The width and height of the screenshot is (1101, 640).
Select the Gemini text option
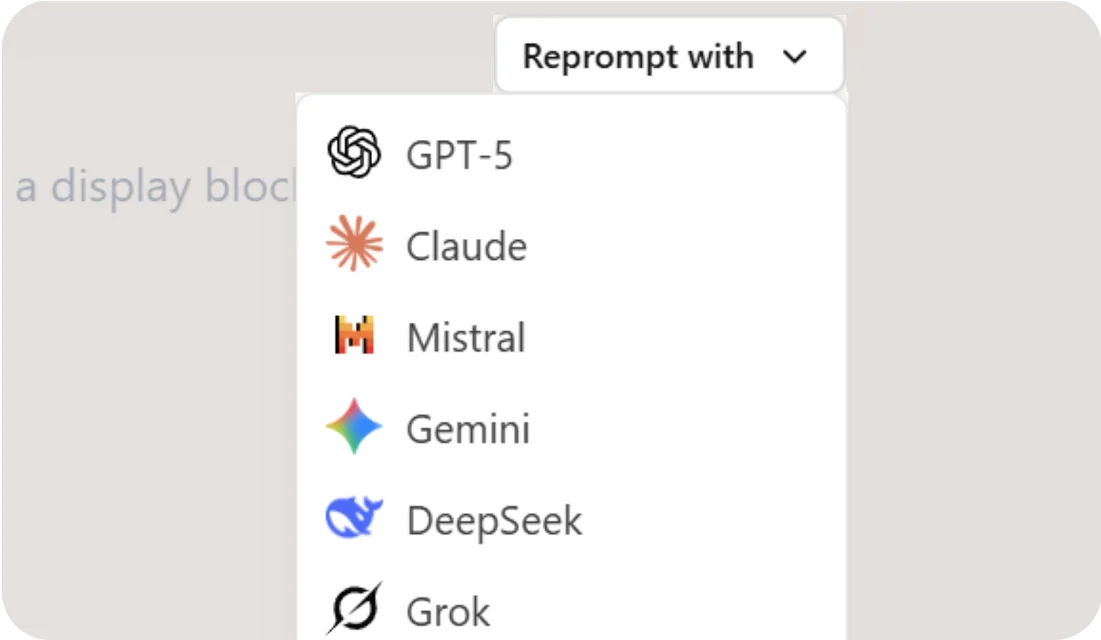468,429
